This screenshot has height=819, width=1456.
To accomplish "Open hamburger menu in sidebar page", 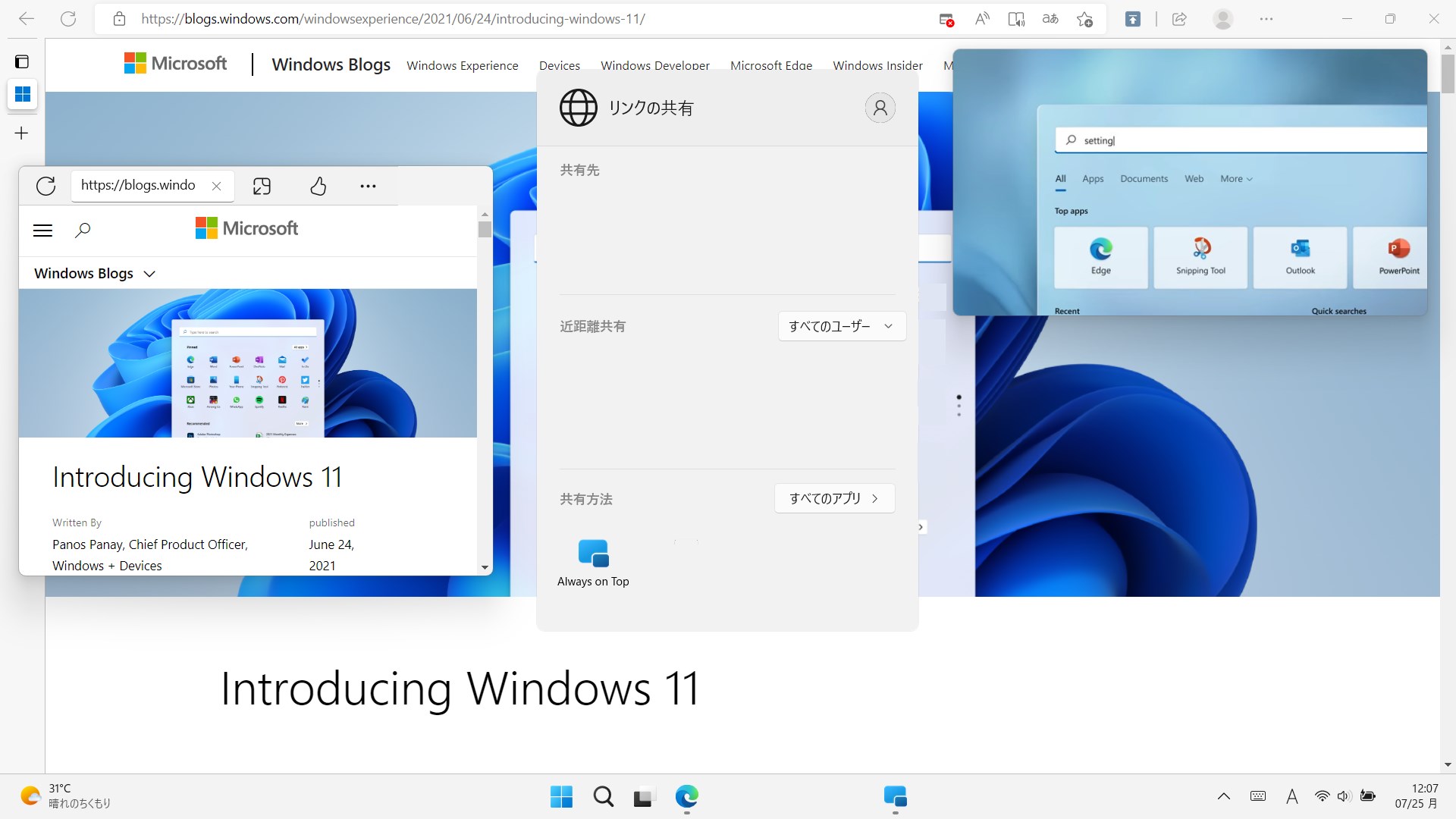I will [x=43, y=230].
